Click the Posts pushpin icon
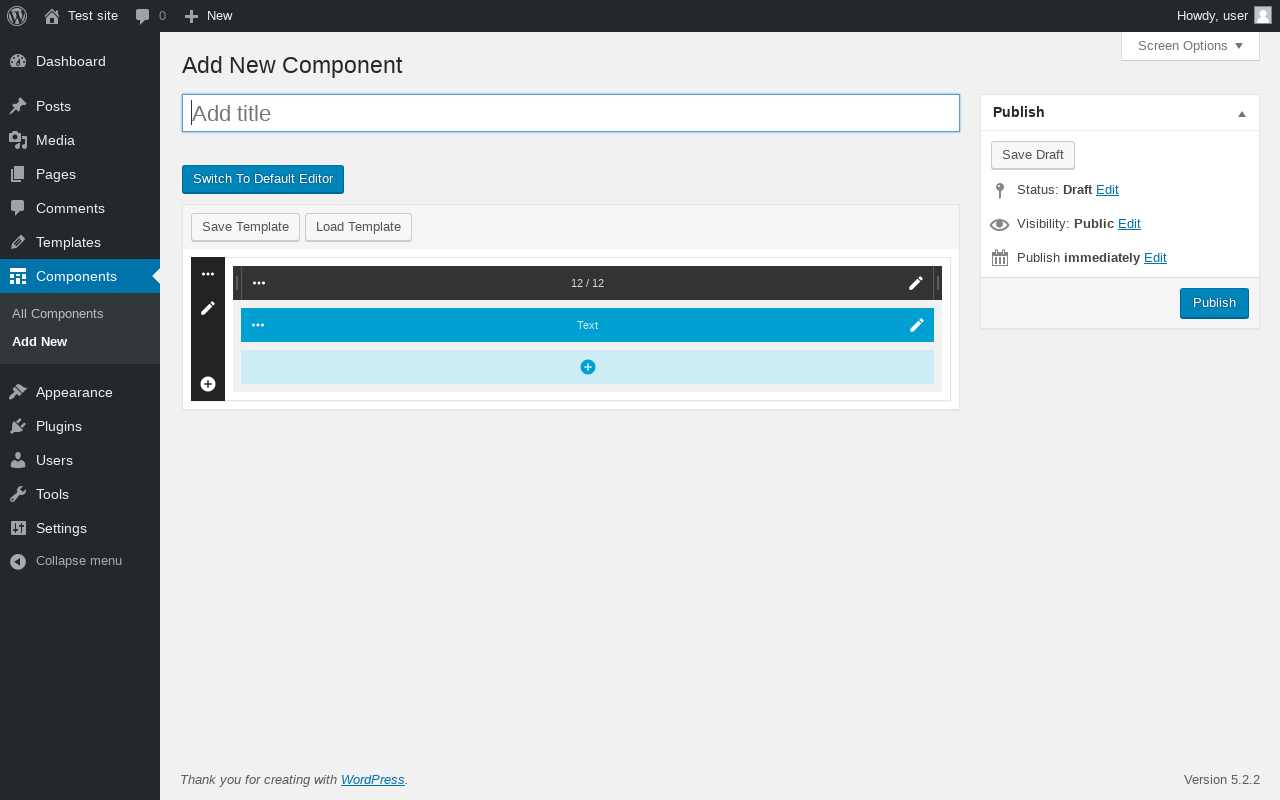Viewport: 1280px width, 800px height. (x=18, y=106)
